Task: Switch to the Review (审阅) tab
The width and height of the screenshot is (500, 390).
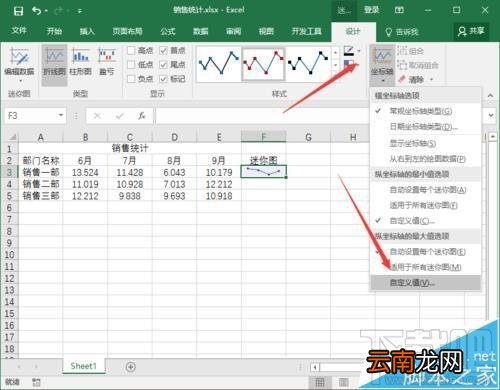Action: pos(233,31)
